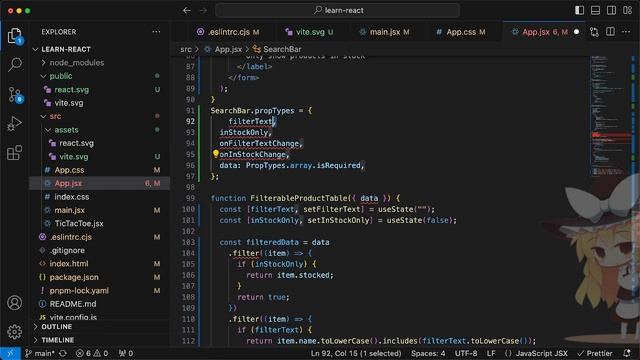Open Run and Debug view
Image resolution: width=640 pixels, height=360 pixels.
pos(15,124)
